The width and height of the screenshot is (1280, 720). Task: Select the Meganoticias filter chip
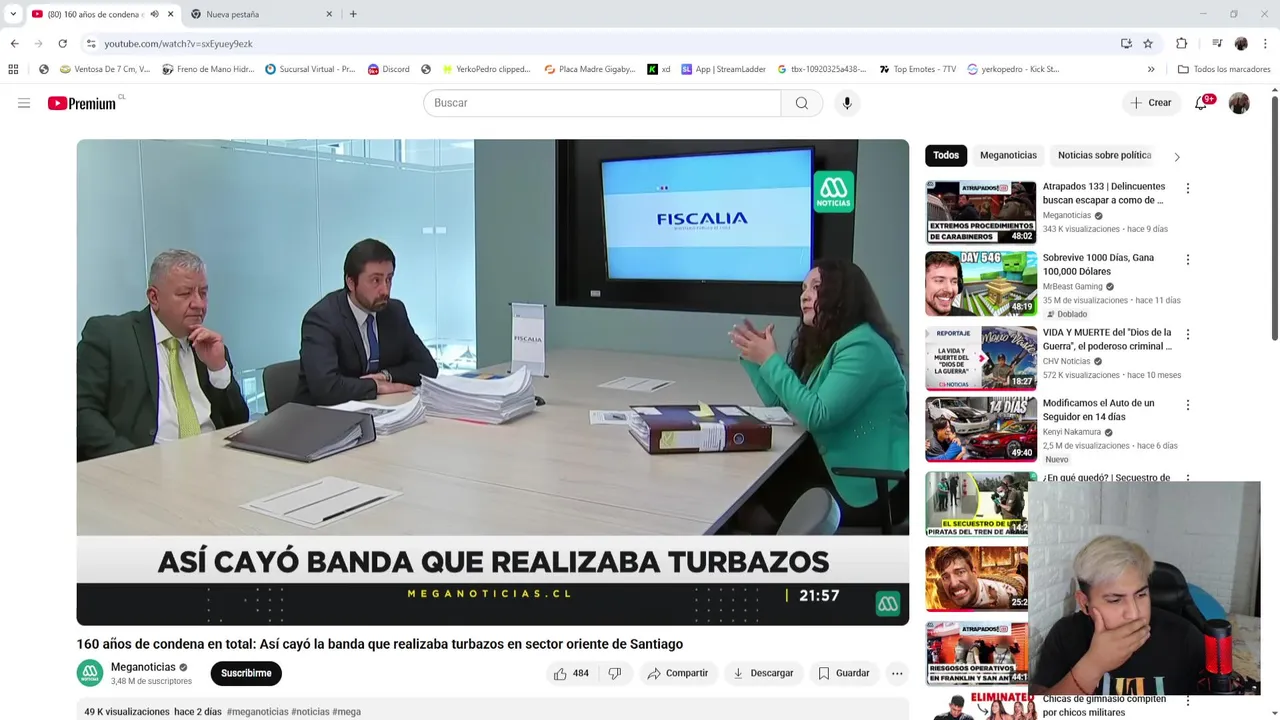(x=1008, y=155)
